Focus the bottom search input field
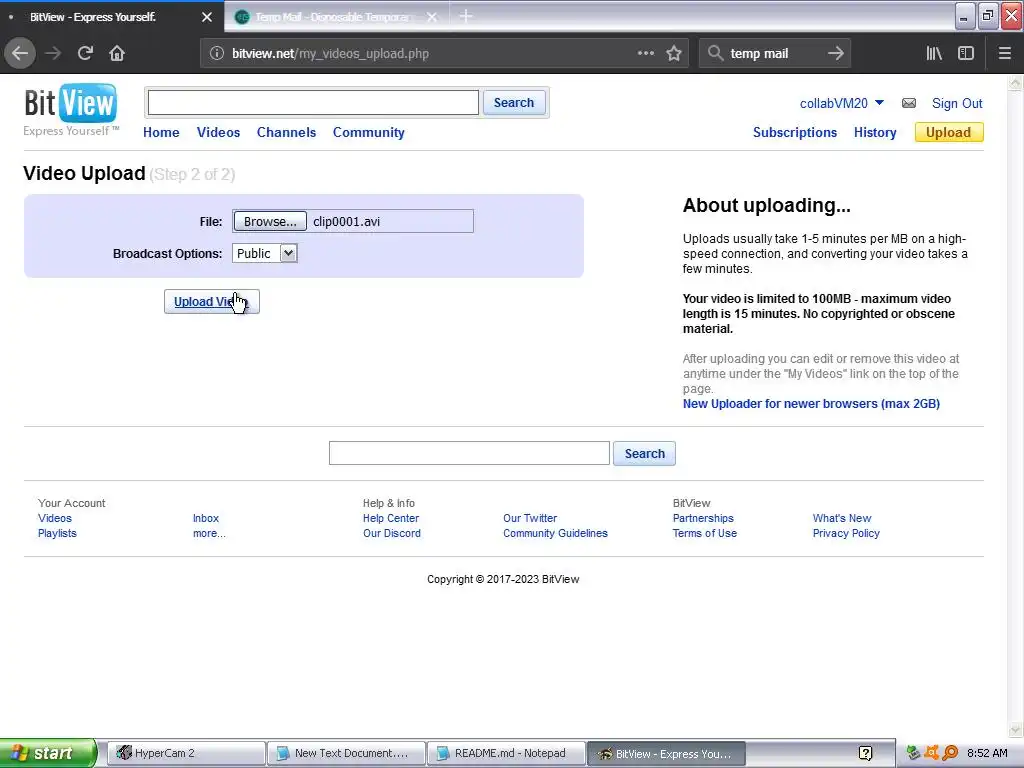Image resolution: width=1024 pixels, height=768 pixels. click(x=469, y=453)
